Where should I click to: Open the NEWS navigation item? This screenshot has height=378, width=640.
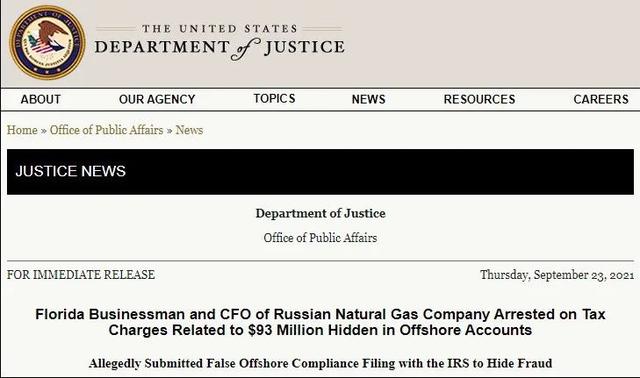[x=369, y=99]
